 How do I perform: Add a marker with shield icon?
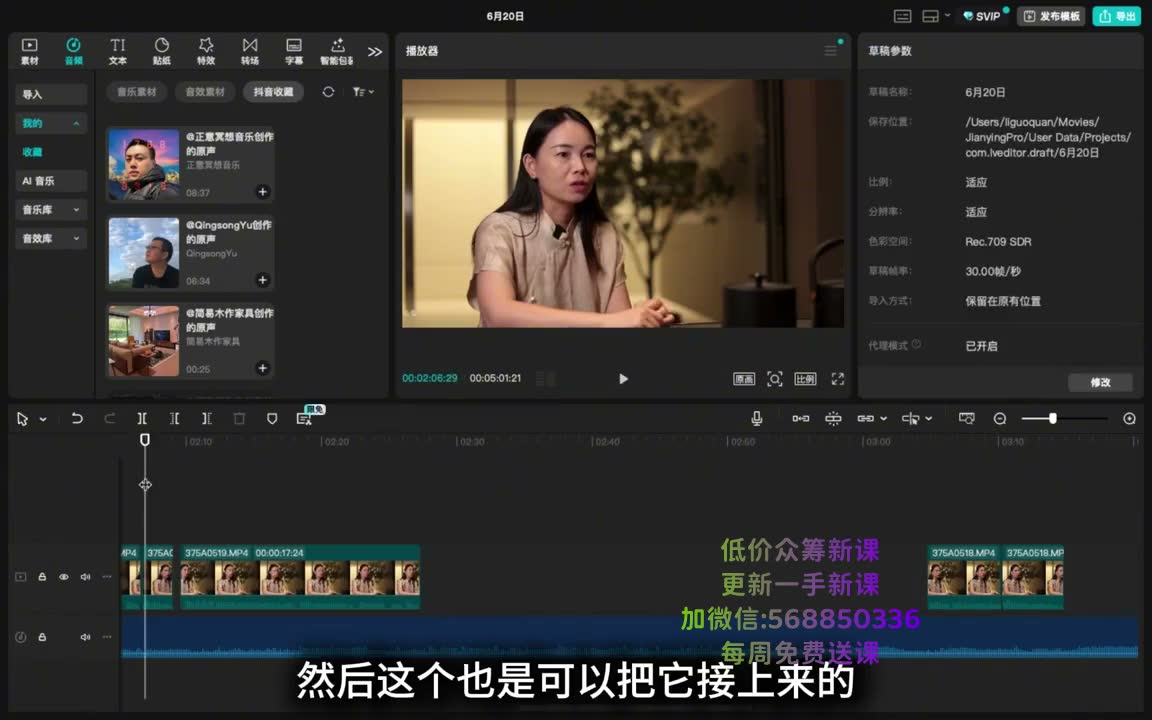(272, 418)
